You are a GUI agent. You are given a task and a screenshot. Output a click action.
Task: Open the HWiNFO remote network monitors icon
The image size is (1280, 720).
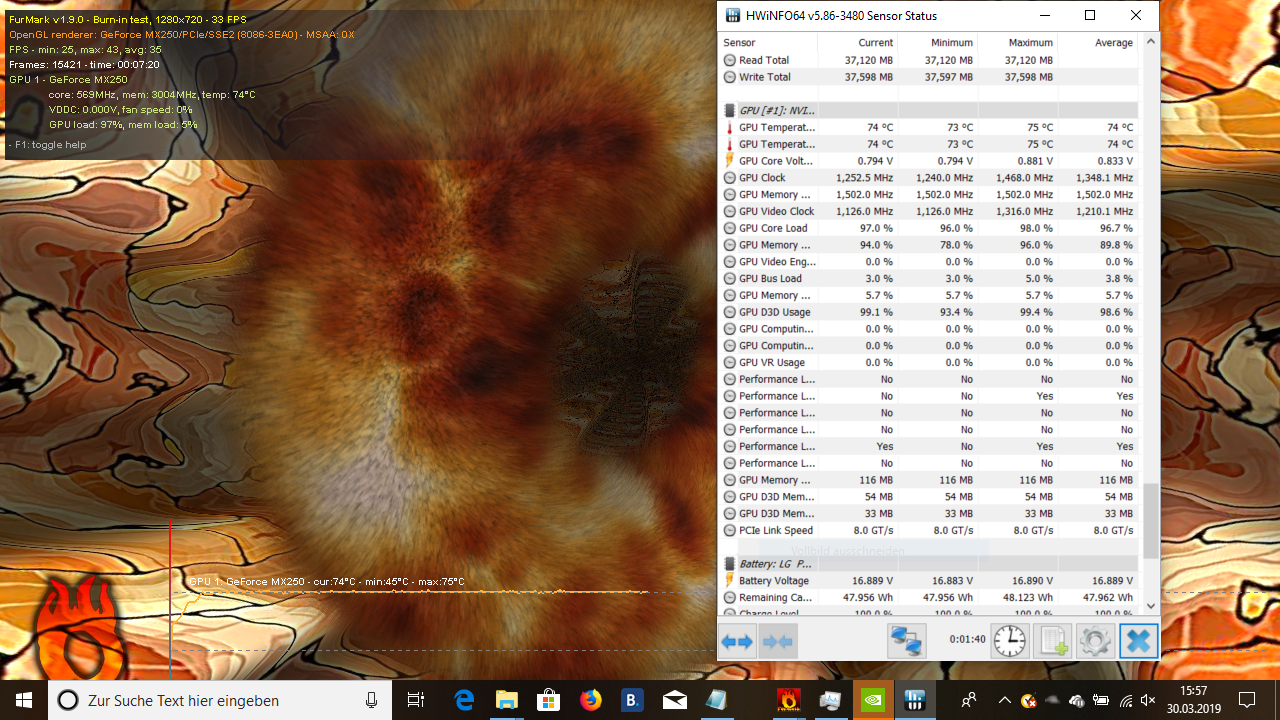[907, 641]
